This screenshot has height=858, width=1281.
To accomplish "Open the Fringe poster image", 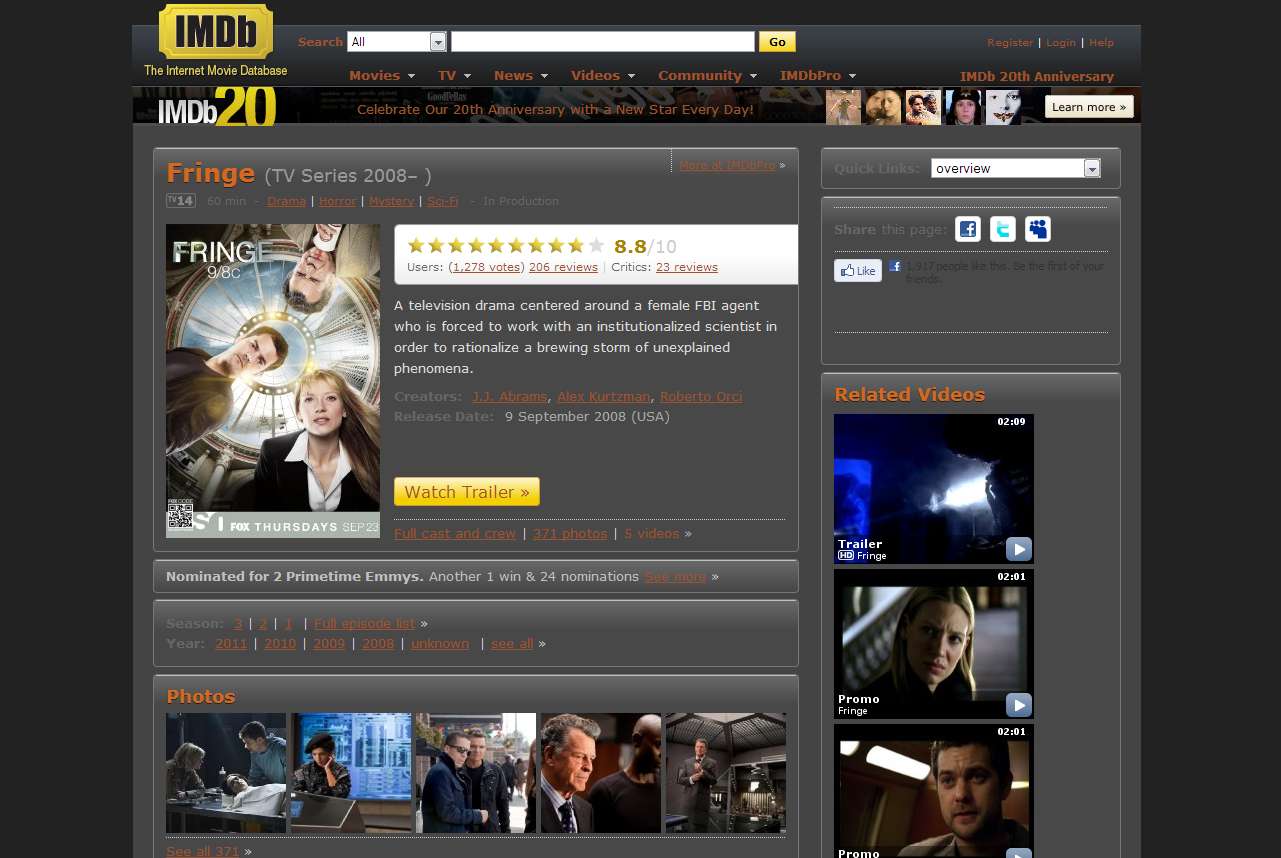I will 273,381.
